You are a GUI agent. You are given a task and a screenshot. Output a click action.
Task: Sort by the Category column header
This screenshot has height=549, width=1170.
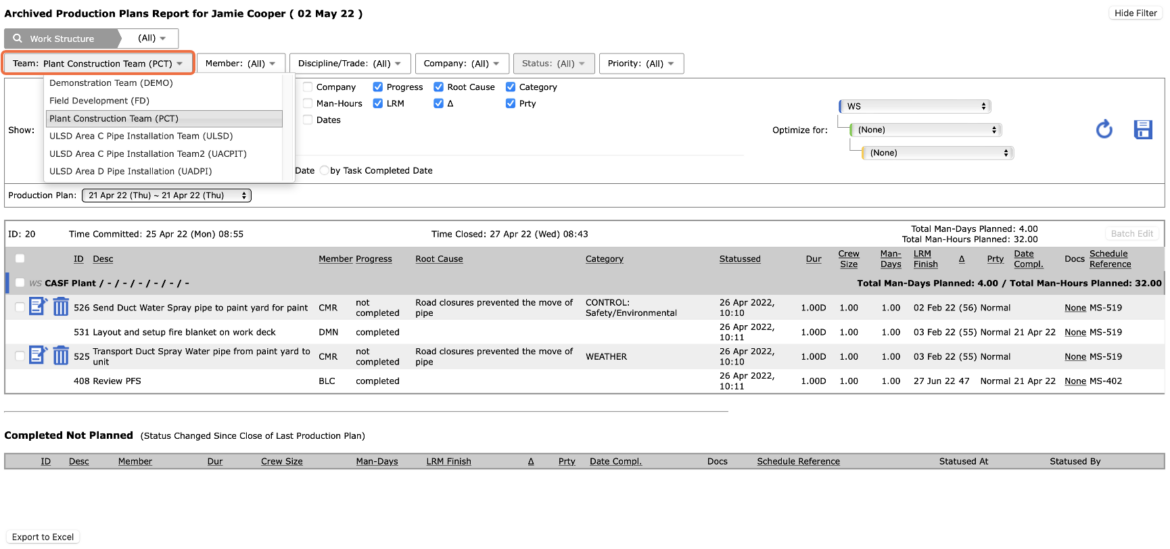click(x=604, y=260)
